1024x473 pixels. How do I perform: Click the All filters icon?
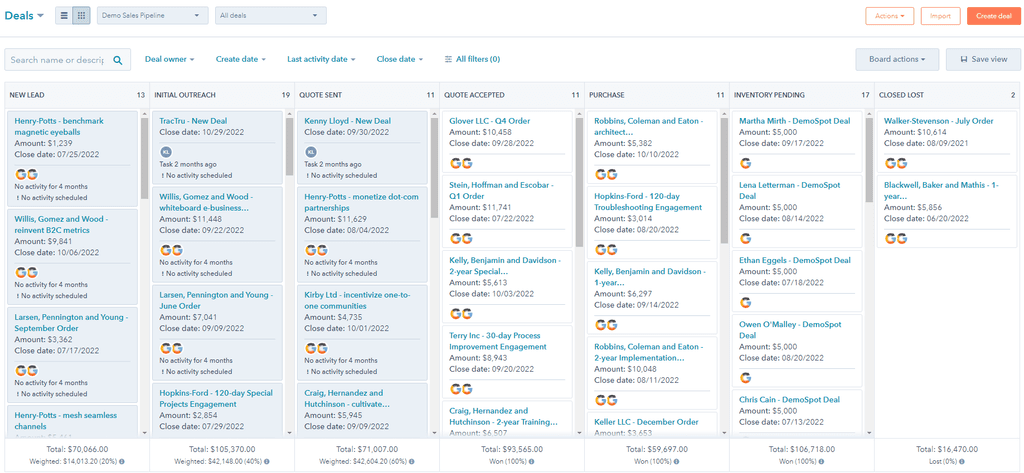point(448,59)
